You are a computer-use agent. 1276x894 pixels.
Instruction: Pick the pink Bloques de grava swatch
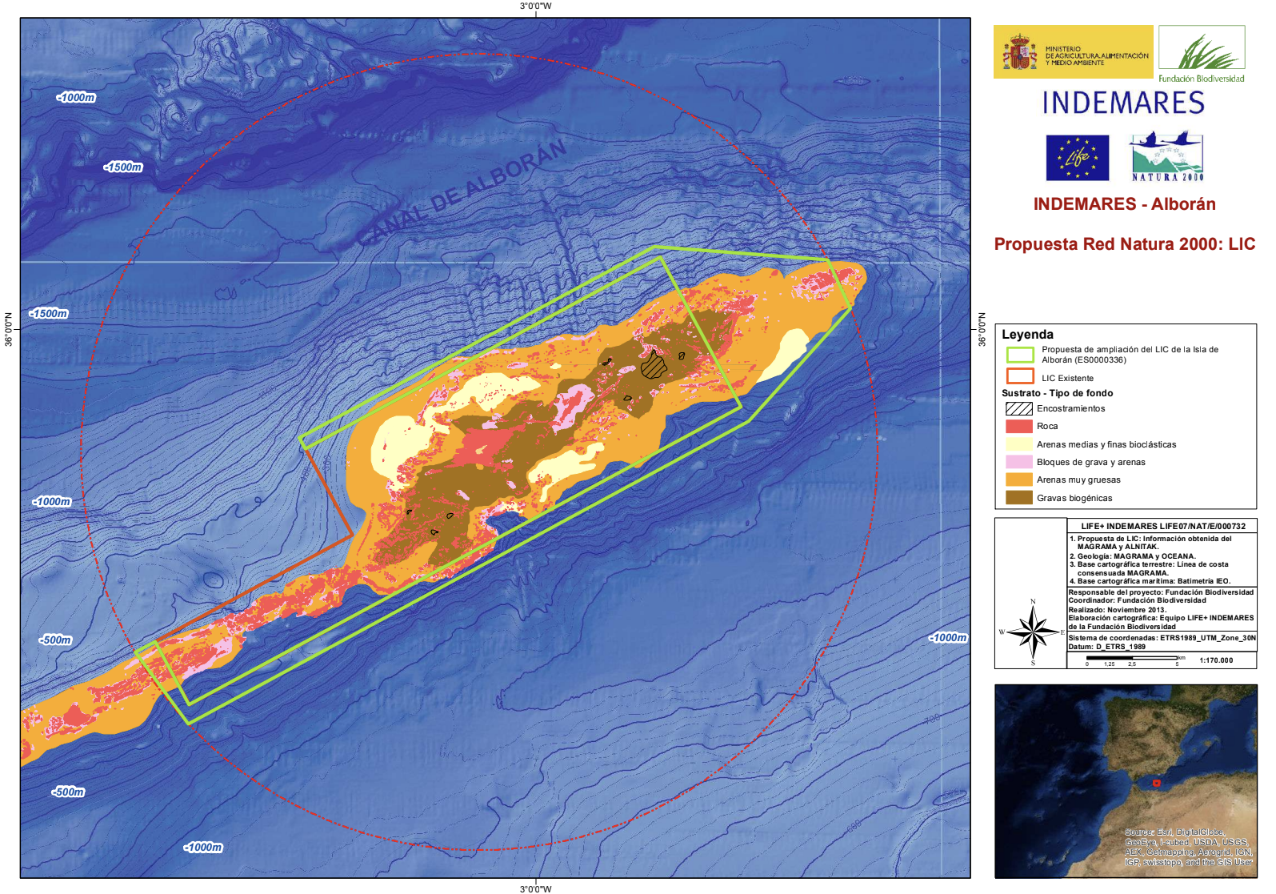pos(1018,462)
